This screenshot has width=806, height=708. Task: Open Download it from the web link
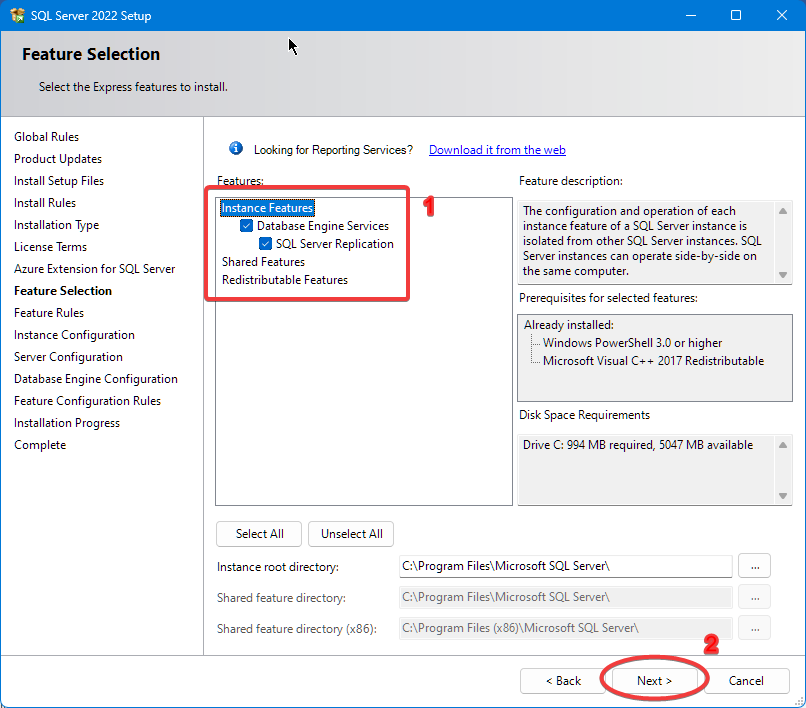point(497,150)
